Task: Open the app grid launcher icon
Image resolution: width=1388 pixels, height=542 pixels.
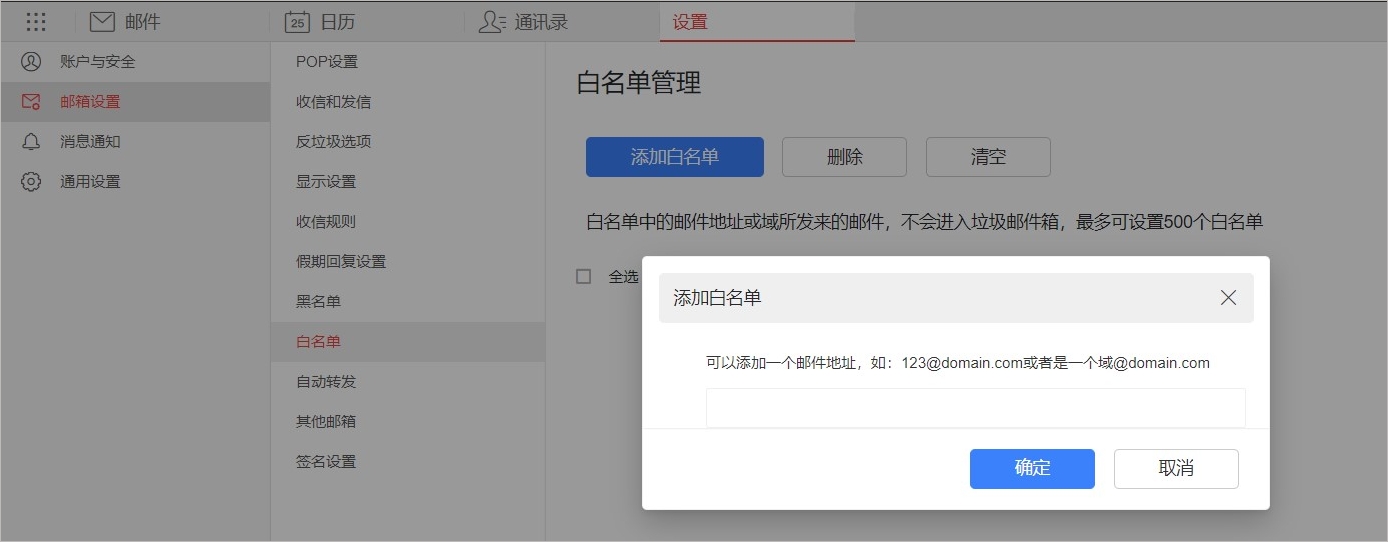Action: (35, 21)
